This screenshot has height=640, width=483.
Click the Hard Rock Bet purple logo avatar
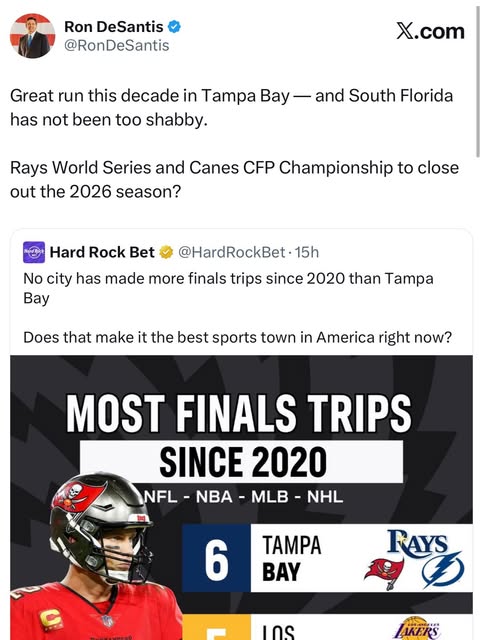click(x=34, y=252)
